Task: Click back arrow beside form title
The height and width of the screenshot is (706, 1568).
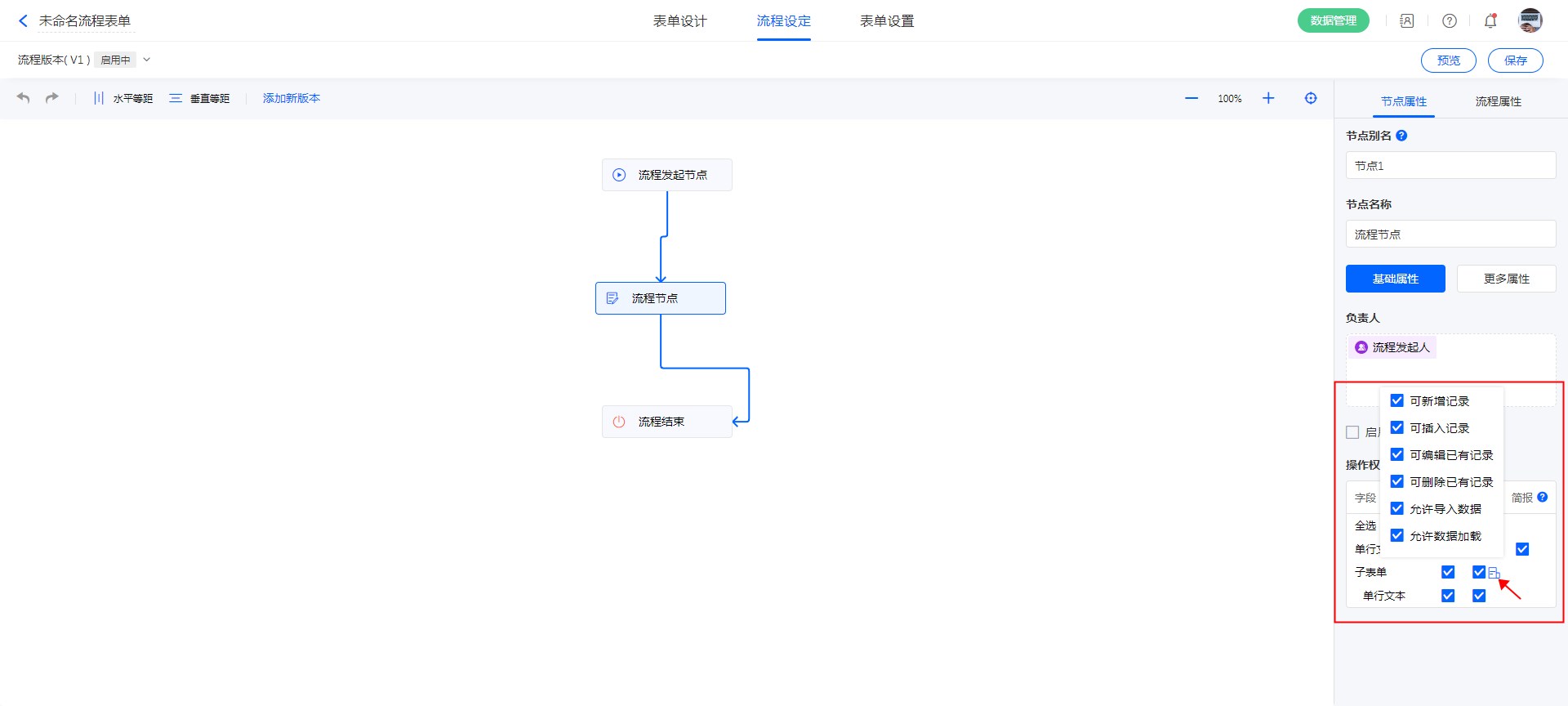Action: pos(23,21)
